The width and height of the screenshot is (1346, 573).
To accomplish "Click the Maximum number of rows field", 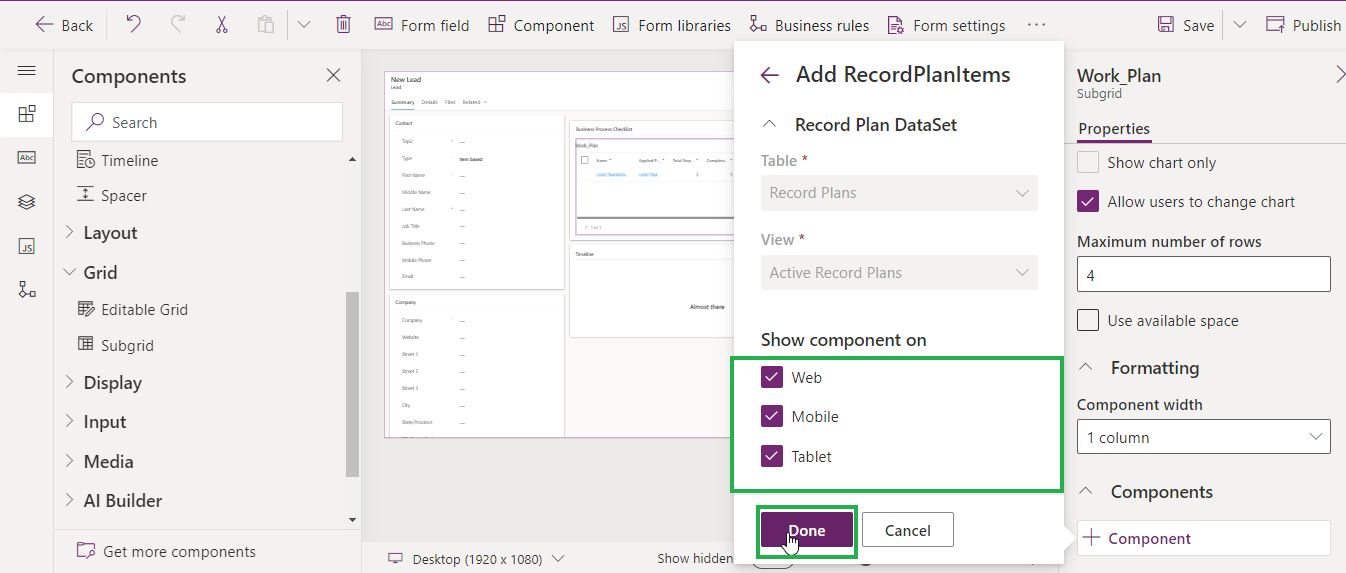I will tap(1203, 274).
